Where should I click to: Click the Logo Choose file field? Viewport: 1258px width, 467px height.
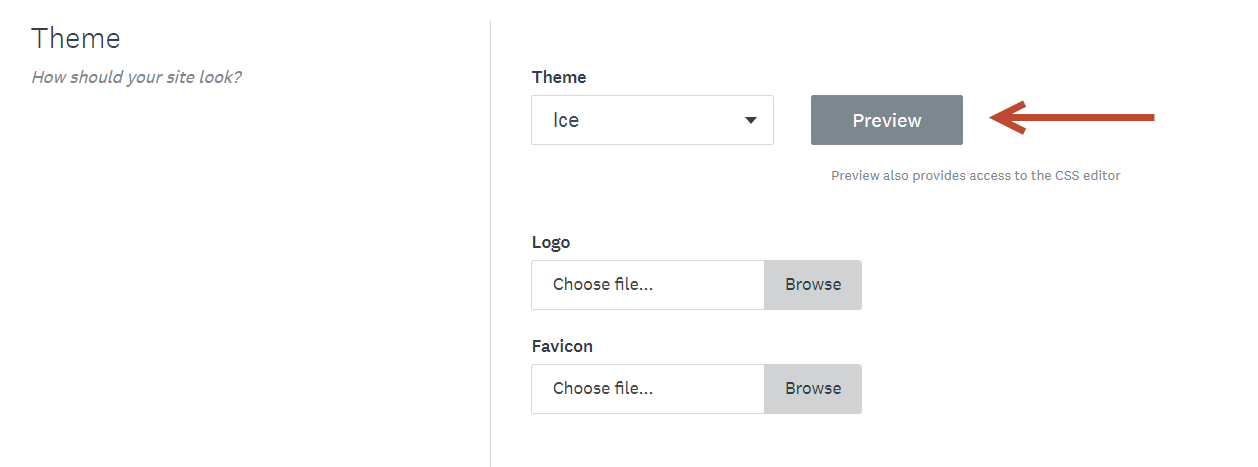point(648,285)
